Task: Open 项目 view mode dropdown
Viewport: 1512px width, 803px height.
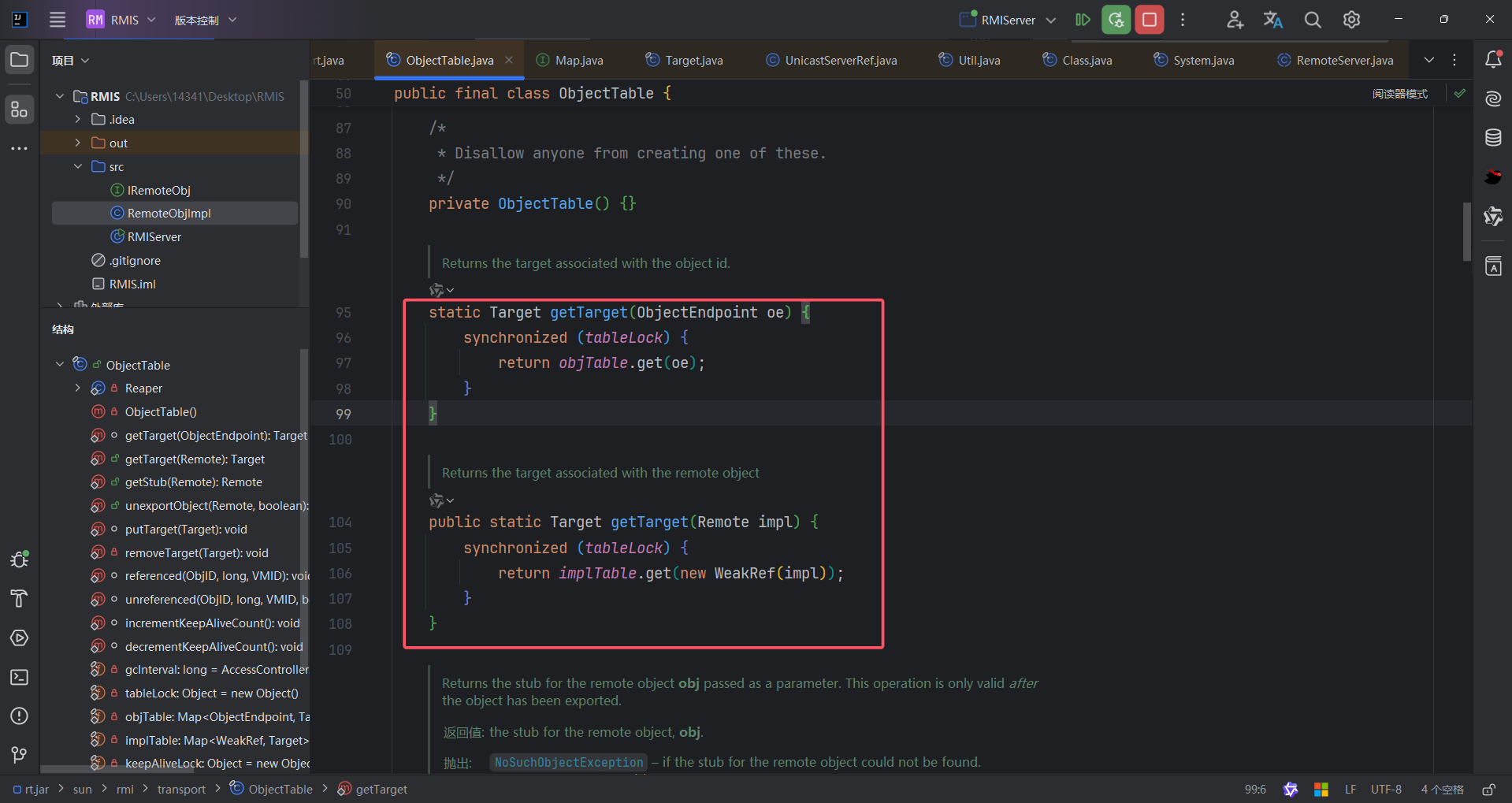Action: tap(71, 61)
